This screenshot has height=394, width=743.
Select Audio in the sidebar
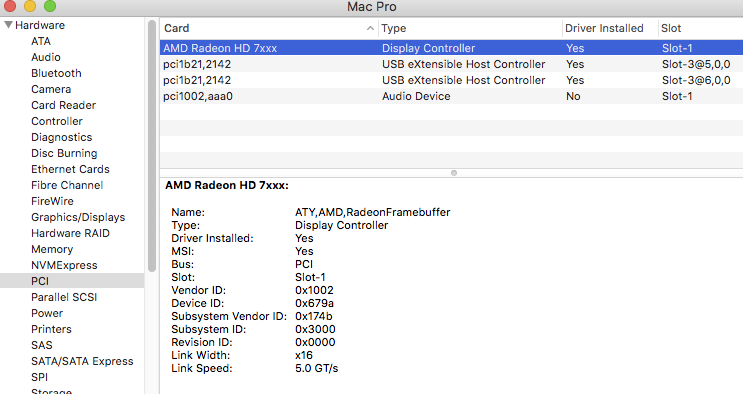(x=45, y=57)
